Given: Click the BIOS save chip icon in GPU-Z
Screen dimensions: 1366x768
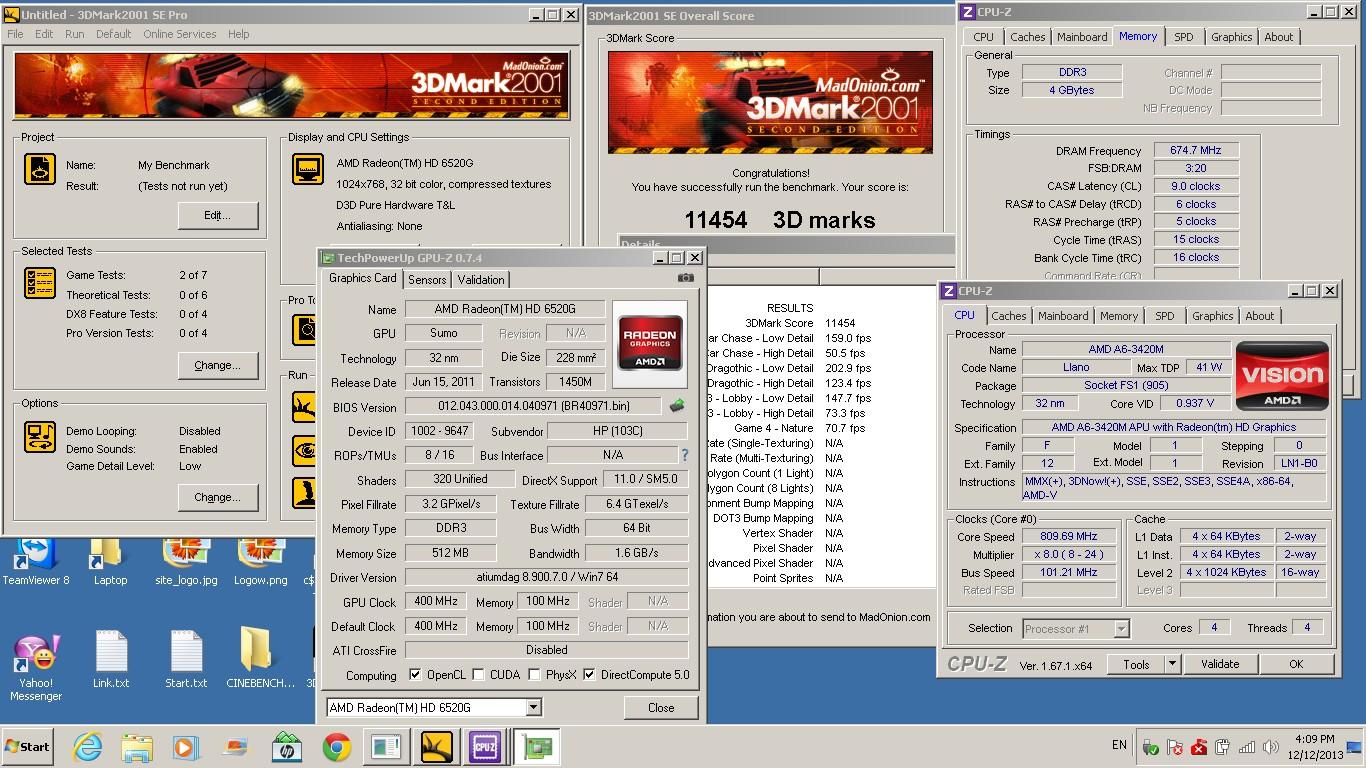Looking at the screenshot, I should (x=677, y=406).
